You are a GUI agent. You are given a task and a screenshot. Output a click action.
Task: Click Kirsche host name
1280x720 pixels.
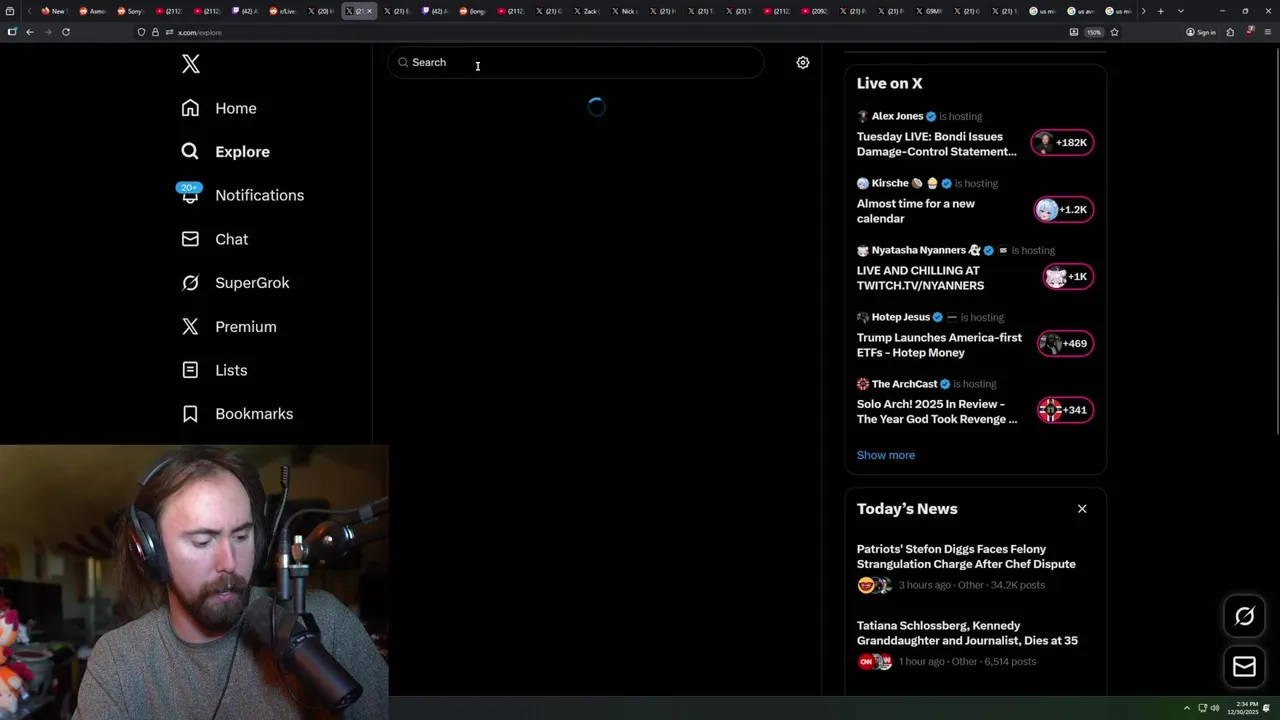(x=890, y=183)
